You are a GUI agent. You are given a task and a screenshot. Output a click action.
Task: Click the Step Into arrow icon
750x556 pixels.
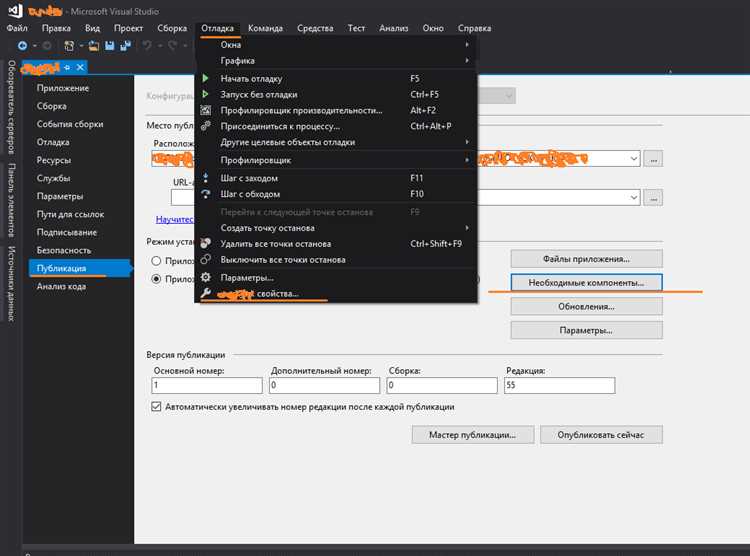click(205, 178)
